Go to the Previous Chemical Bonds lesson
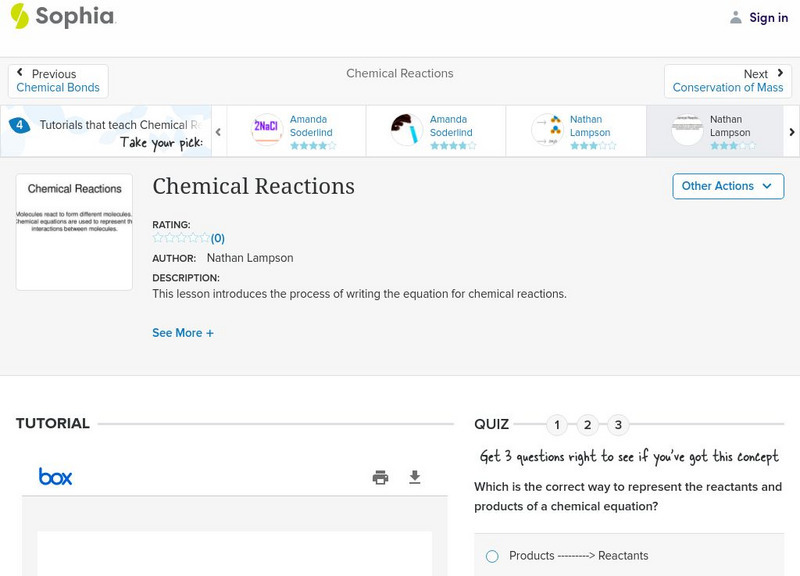 click(57, 80)
